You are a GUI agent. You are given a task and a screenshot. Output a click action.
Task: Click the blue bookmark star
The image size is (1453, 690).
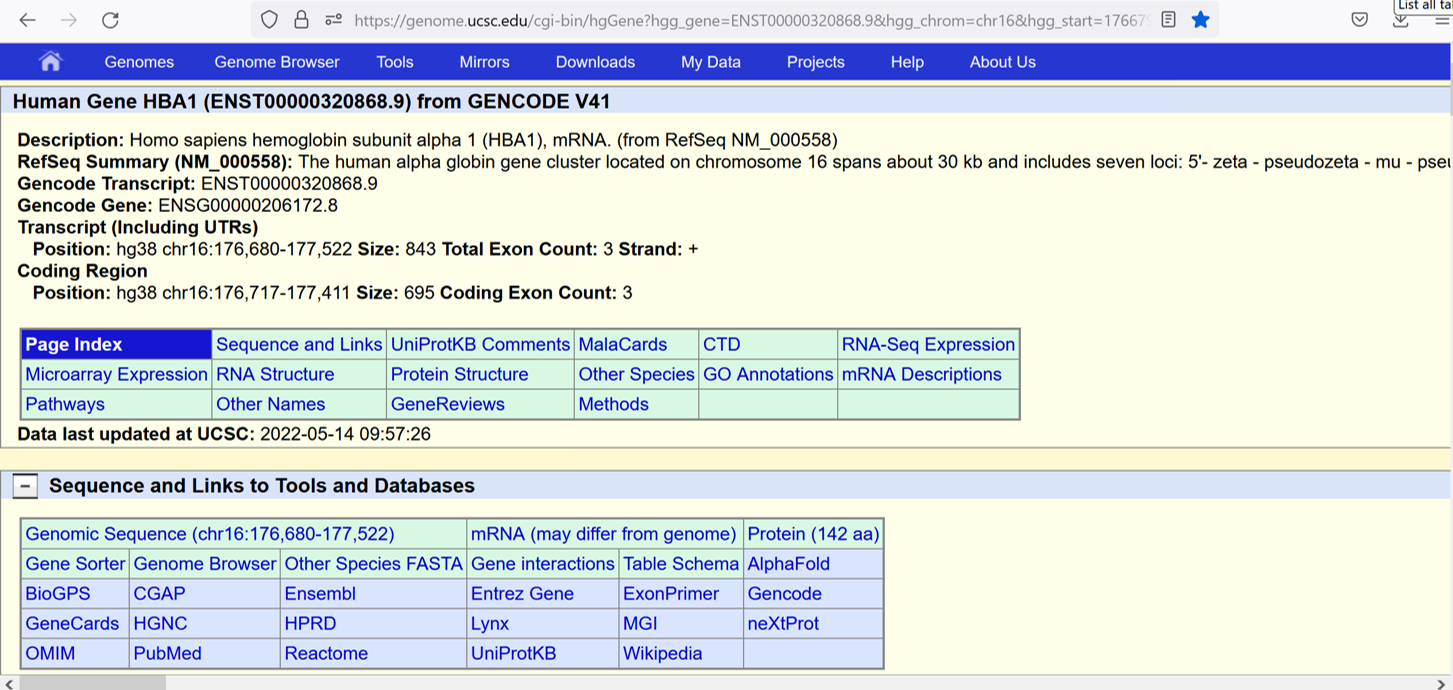coord(1201,20)
